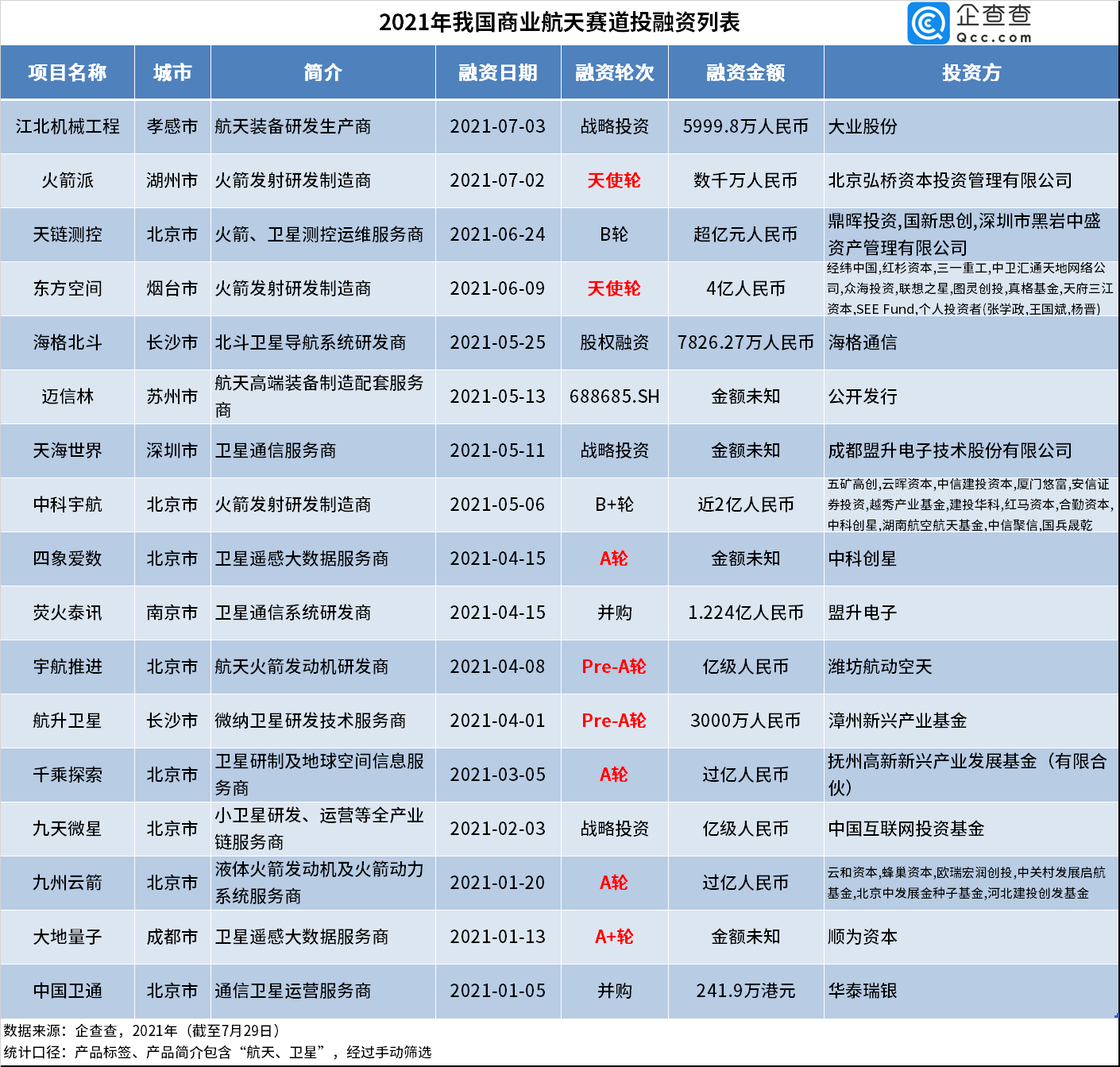Click the 海格北斗 project cell
This screenshot has width=1120, height=1067.
[x=68, y=342]
